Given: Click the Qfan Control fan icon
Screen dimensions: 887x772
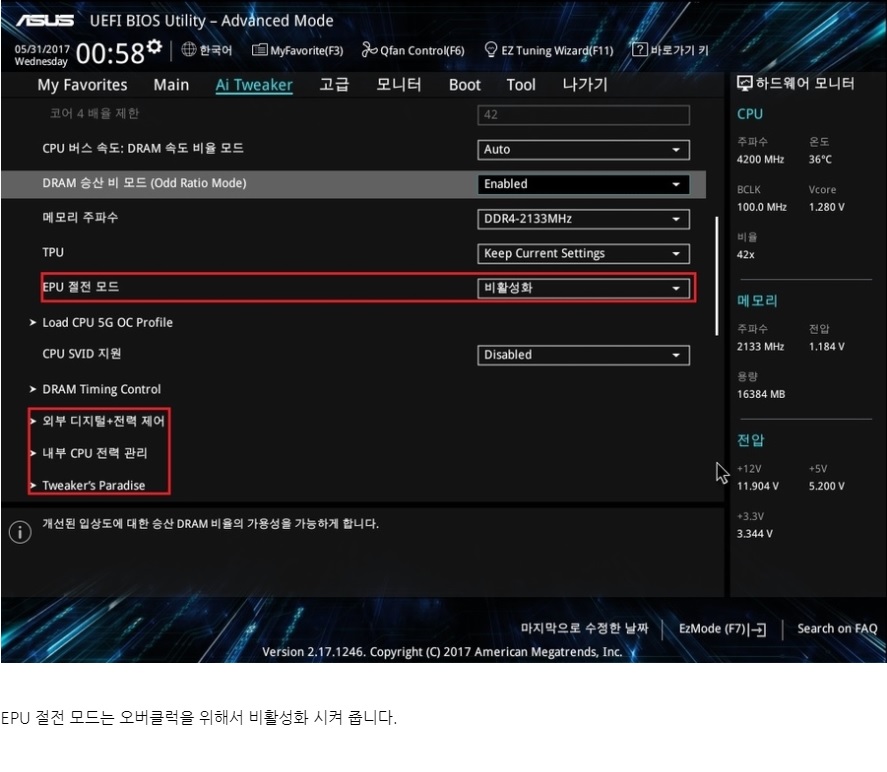Looking at the screenshot, I should click(x=369, y=50).
